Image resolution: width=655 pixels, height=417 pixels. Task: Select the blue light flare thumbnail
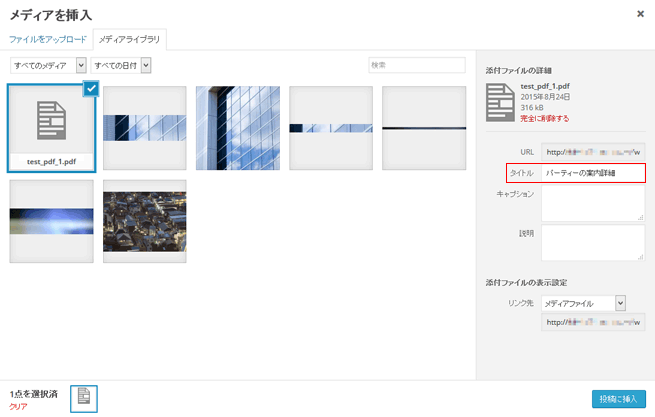tap(51, 222)
